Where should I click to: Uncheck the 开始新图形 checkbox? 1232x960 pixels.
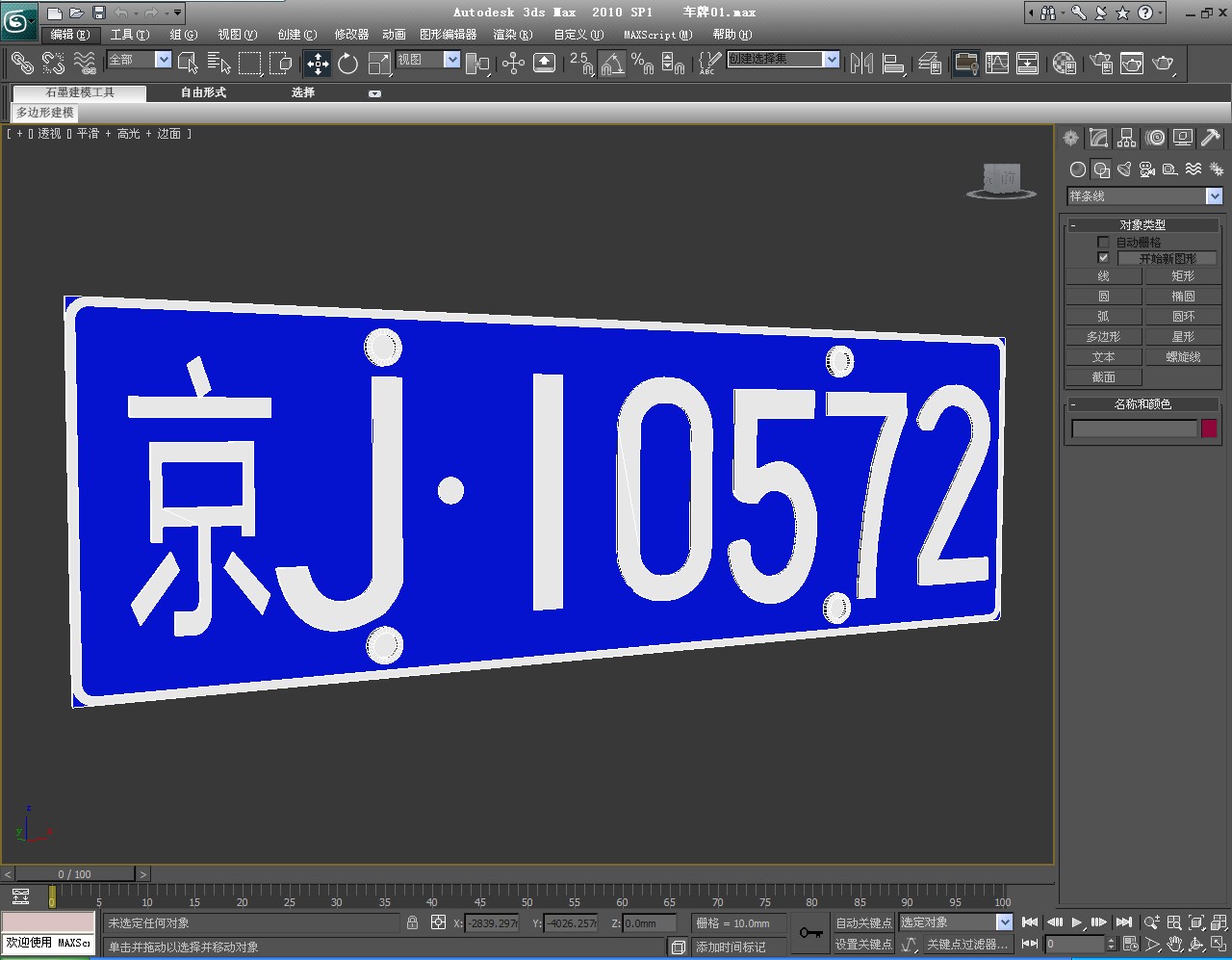pos(1103,258)
